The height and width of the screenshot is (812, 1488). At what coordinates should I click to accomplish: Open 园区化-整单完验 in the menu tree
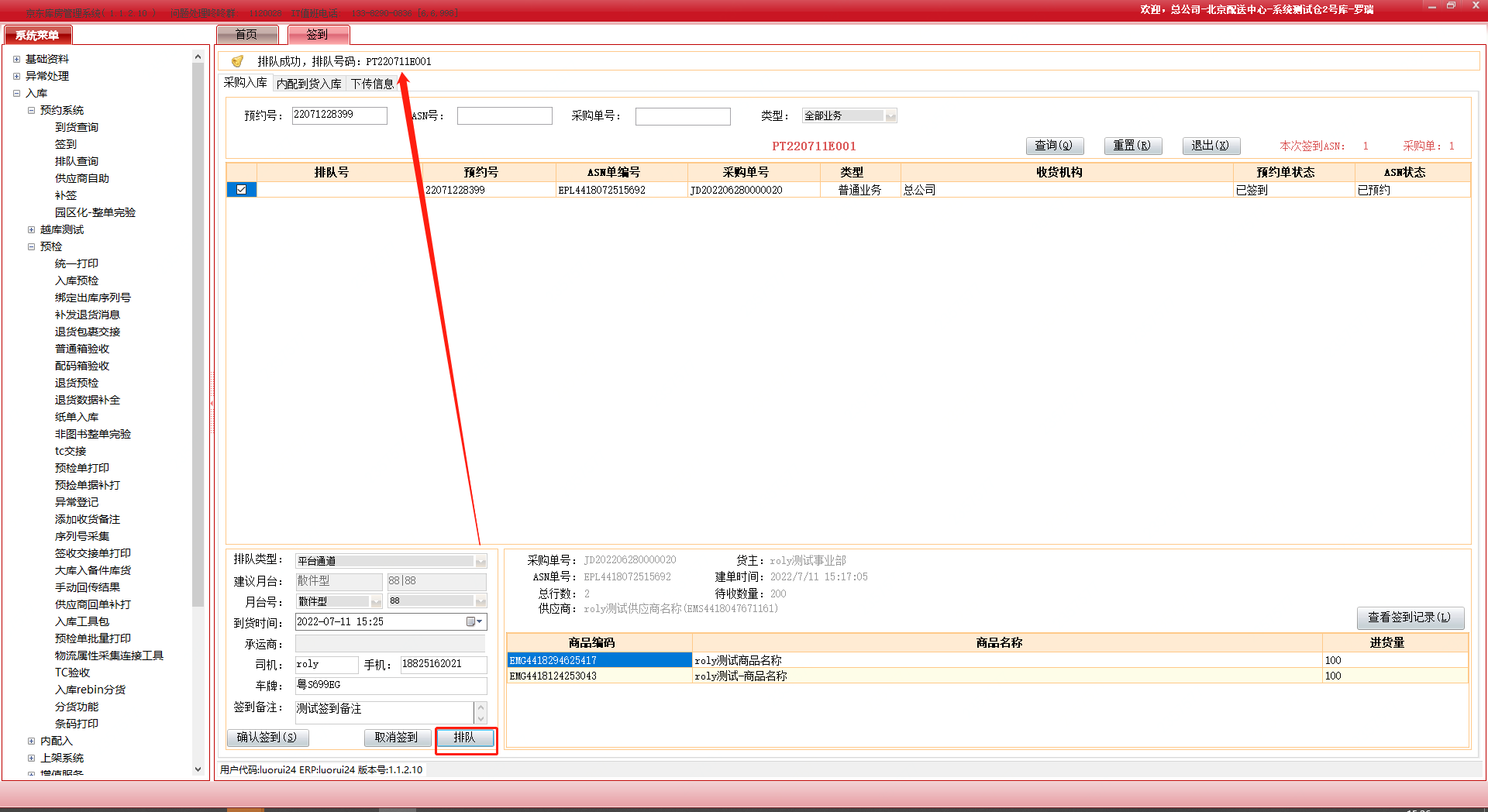tap(95, 212)
